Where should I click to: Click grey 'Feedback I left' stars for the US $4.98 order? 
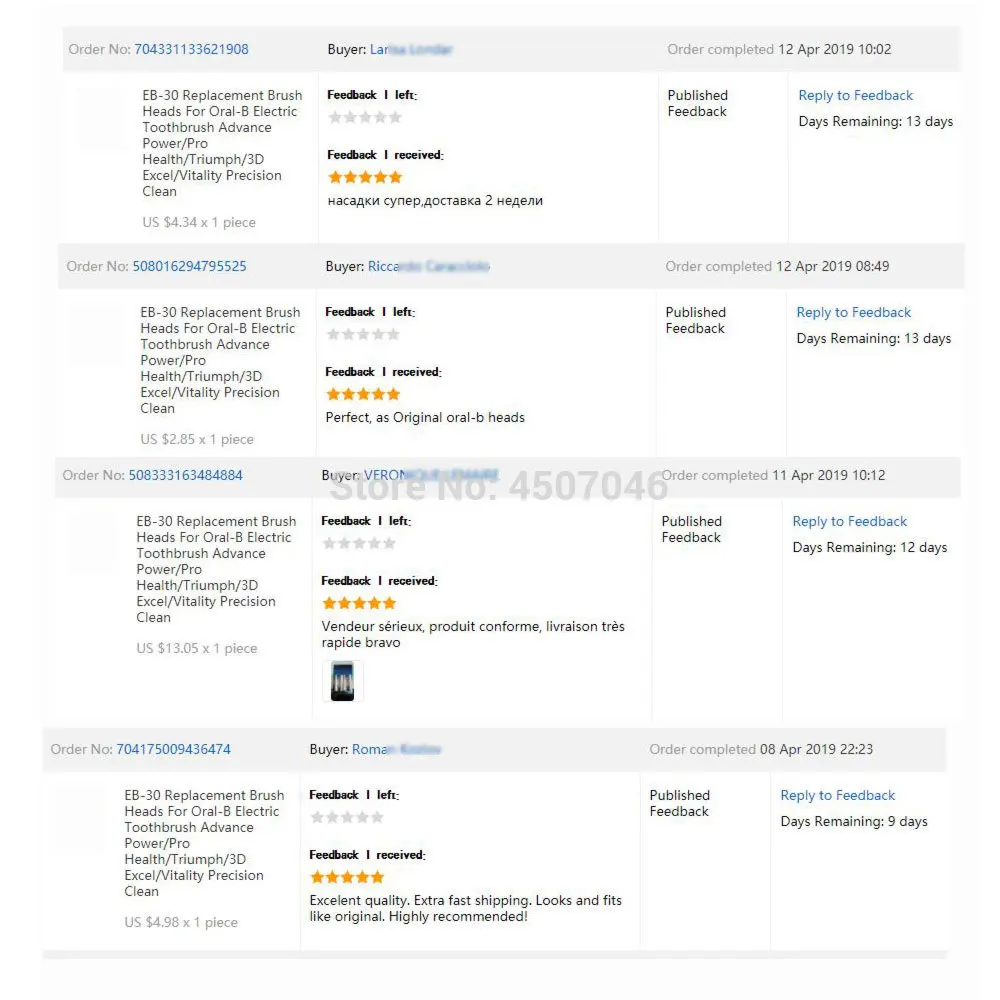(x=347, y=817)
